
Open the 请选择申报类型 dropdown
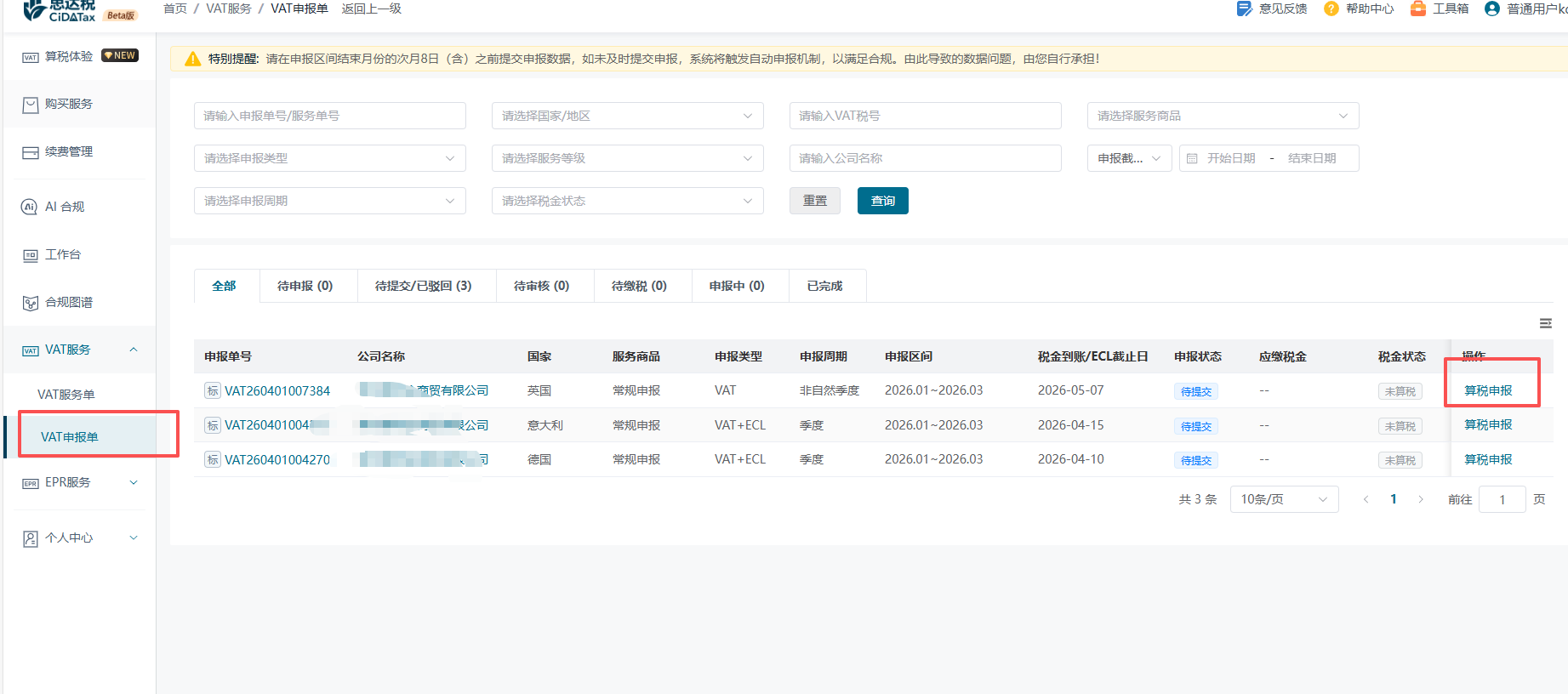(329, 158)
